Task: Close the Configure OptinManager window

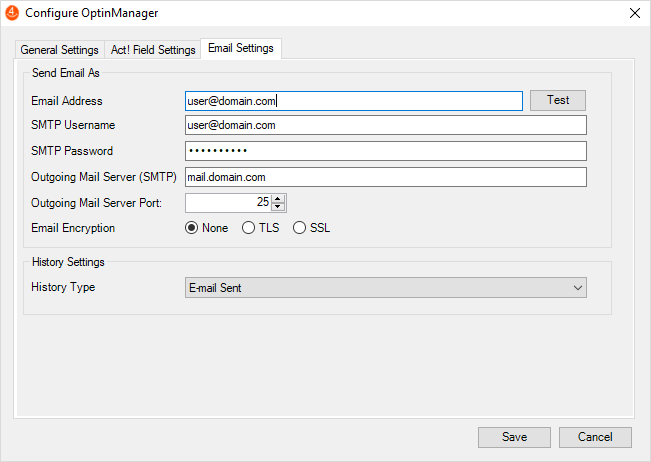Action: (634, 13)
